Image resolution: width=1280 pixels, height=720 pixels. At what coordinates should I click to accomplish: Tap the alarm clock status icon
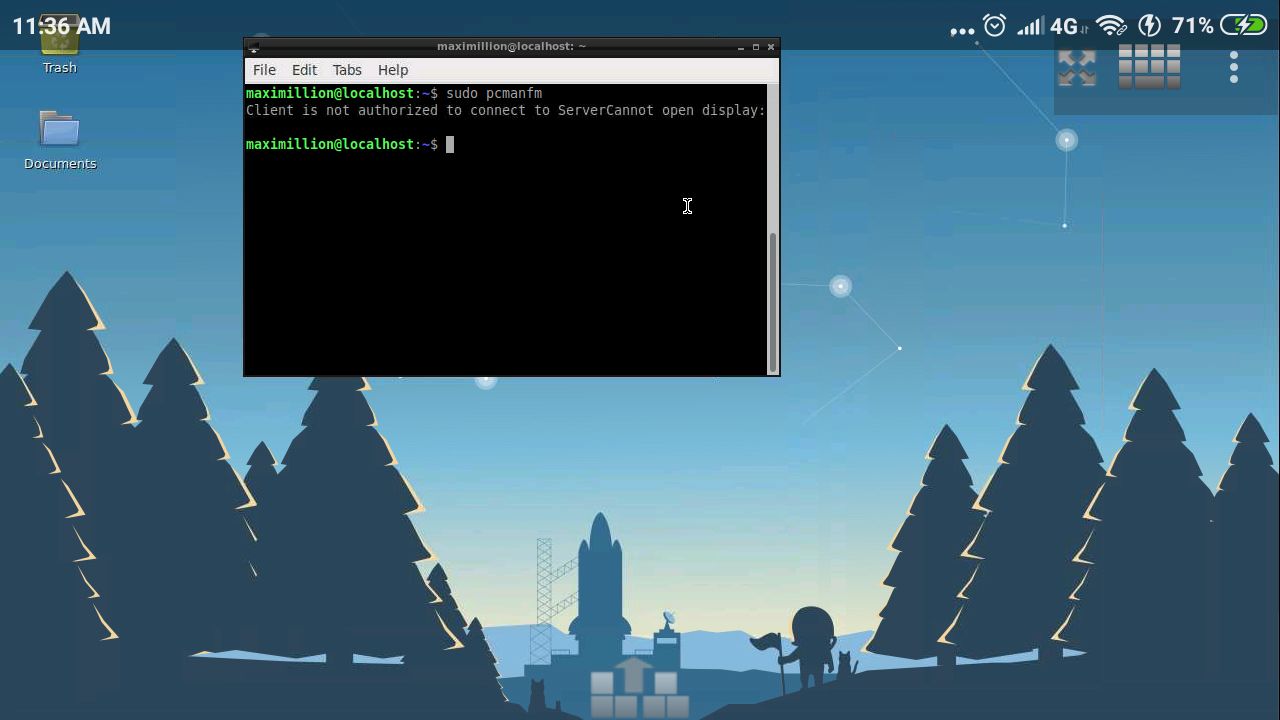993,25
